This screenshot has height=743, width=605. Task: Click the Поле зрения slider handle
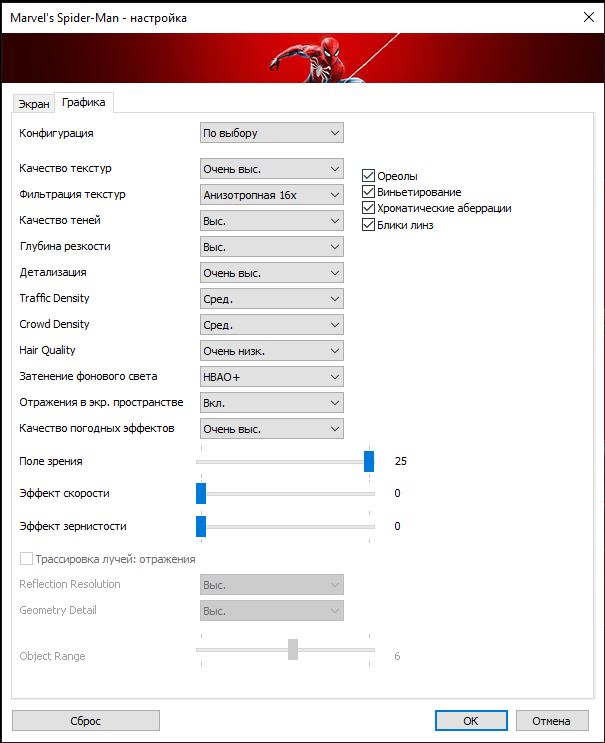[x=369, y=461]
